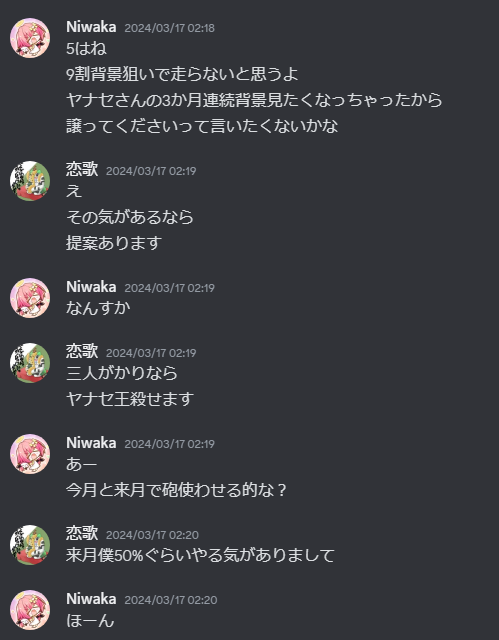Viewport: 499px width, 640px height.
Task: Select the Niwaka username above 'なんすか'
Action: 91,287
